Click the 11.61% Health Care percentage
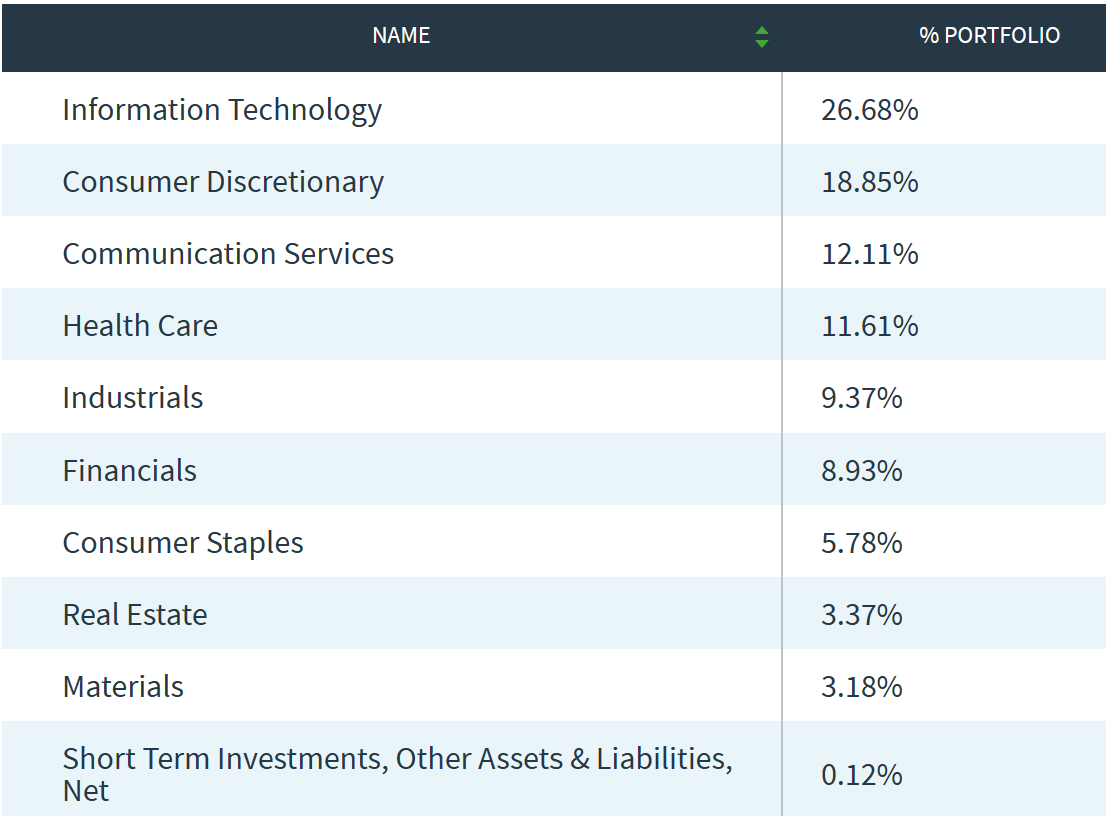Viewport: 1106px width, 816px height. point(865,325)
